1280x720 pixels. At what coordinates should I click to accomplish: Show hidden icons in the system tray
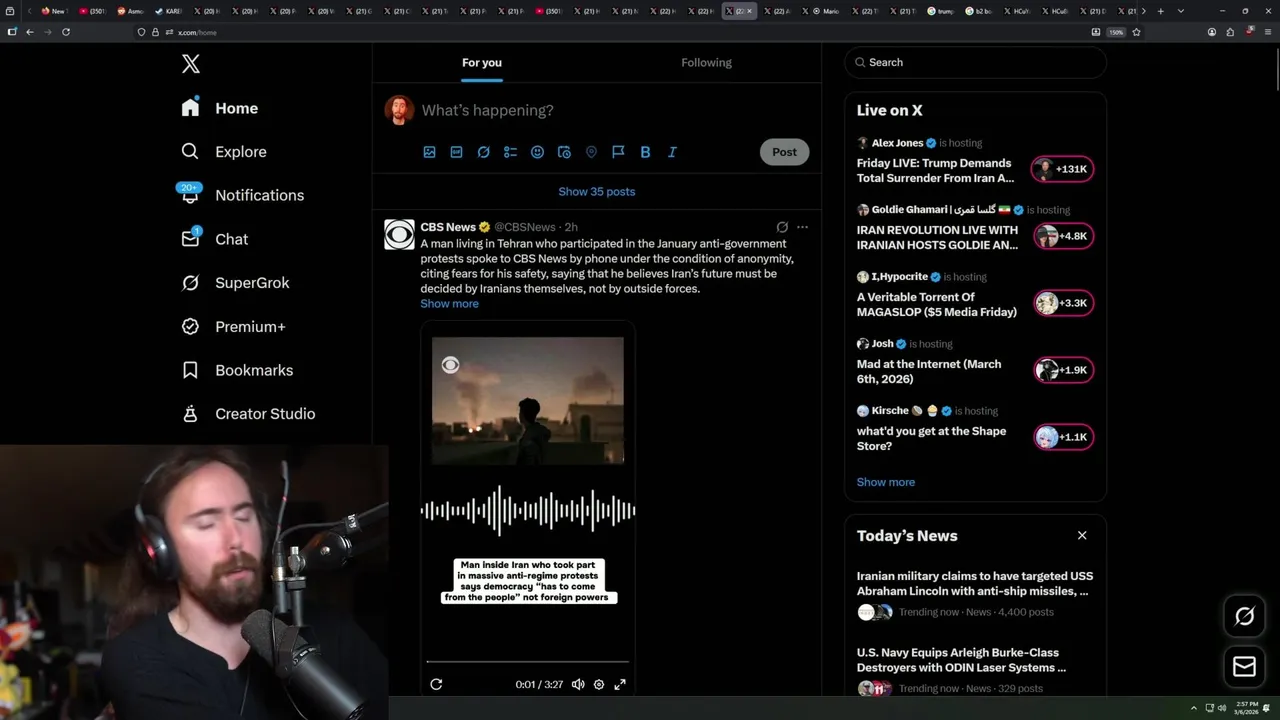1193,708
